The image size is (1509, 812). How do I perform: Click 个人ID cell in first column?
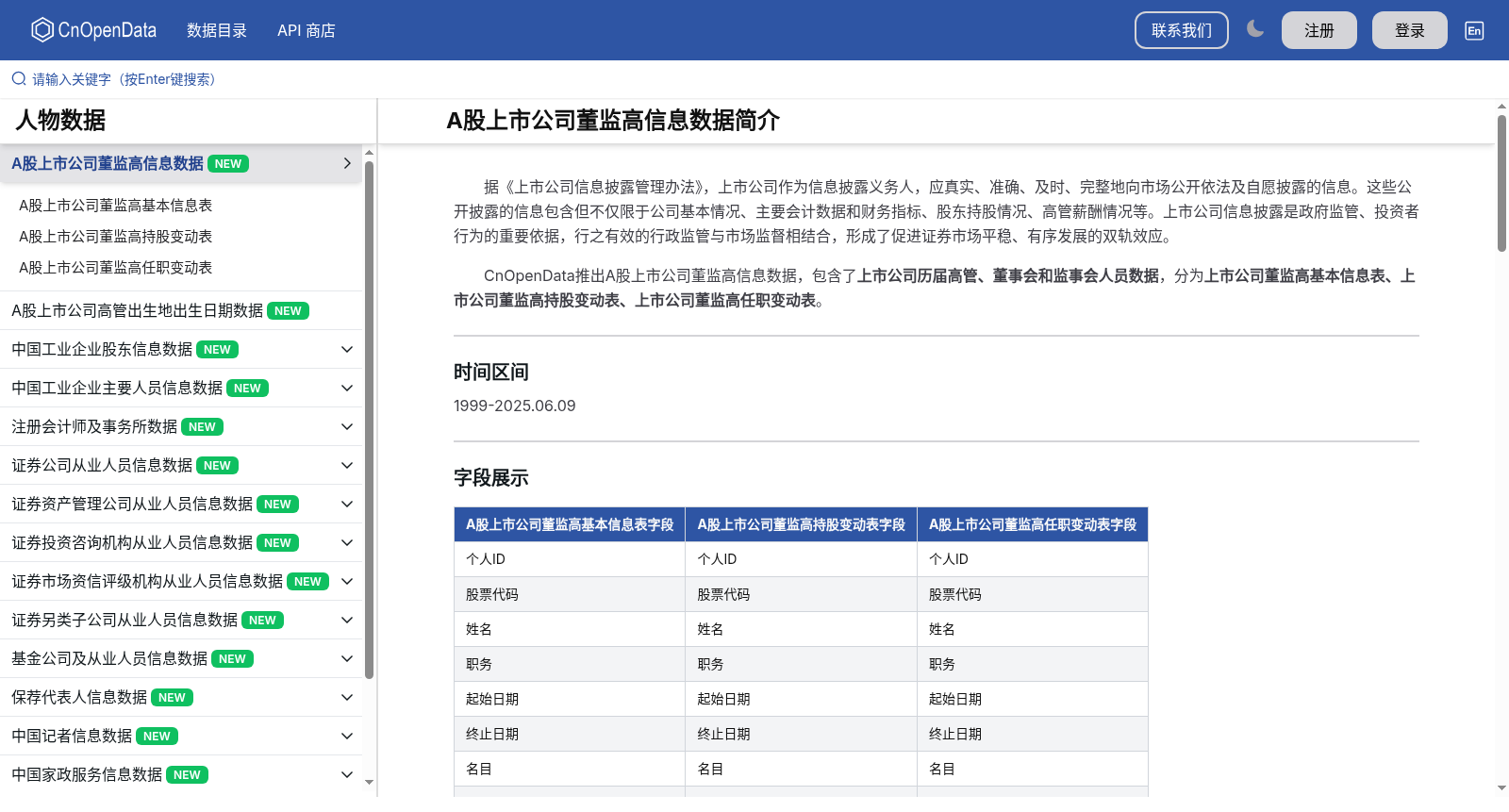[570, 559]
